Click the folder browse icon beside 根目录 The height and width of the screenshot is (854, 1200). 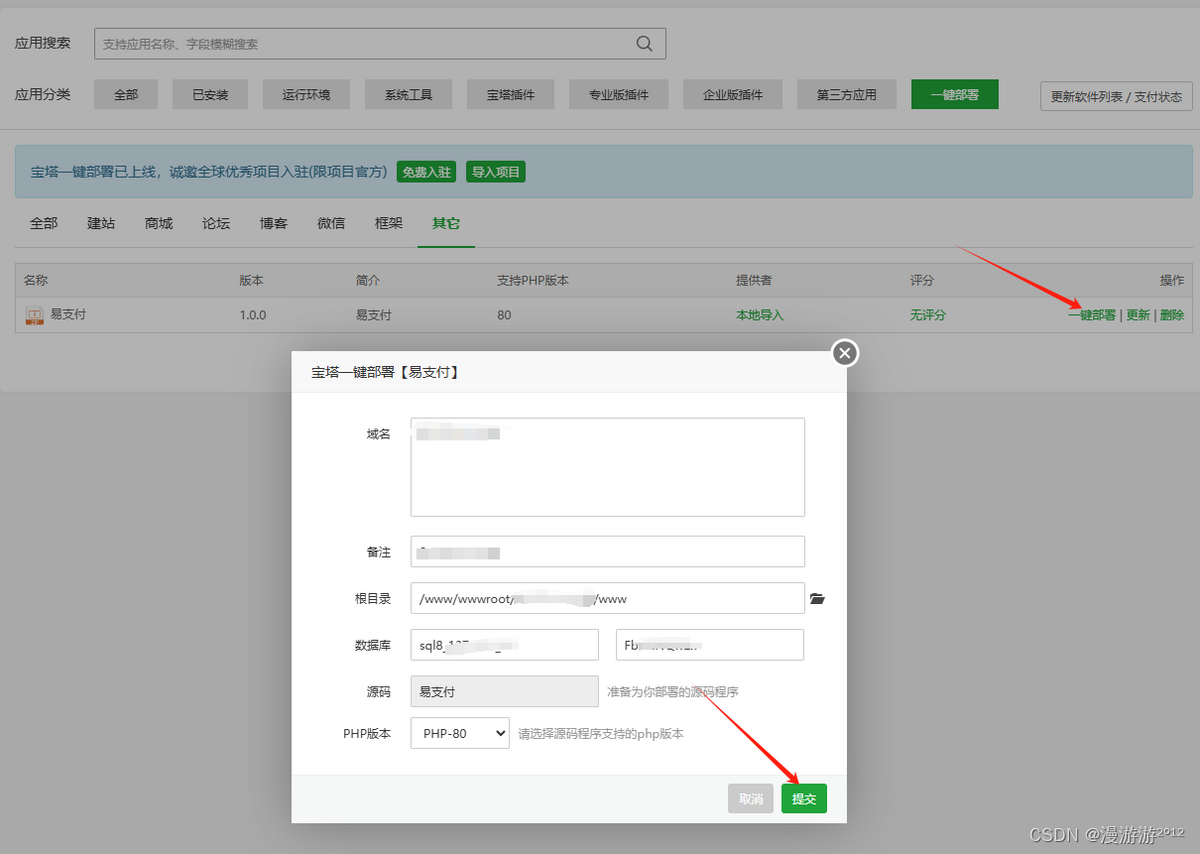point(817,599)
